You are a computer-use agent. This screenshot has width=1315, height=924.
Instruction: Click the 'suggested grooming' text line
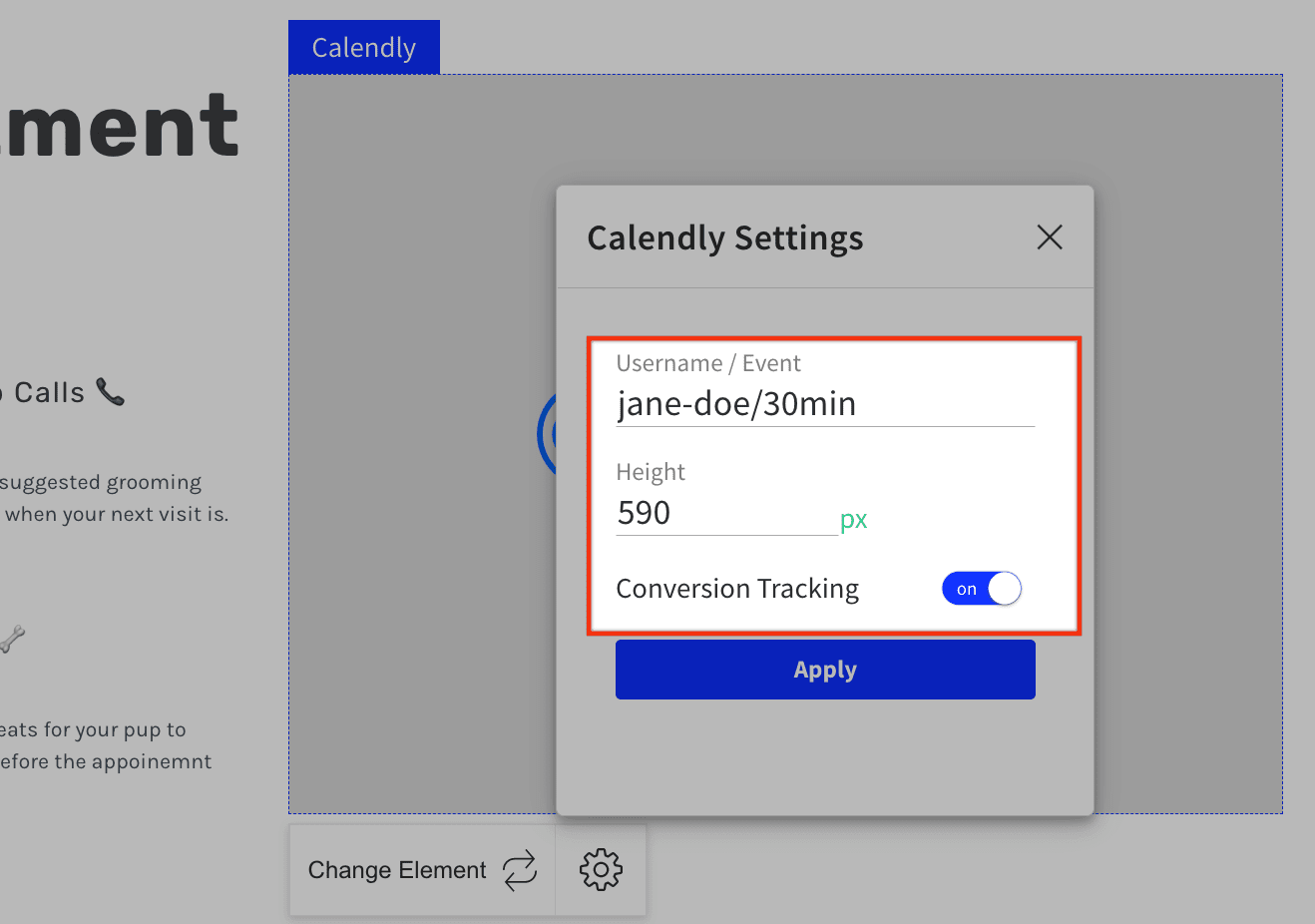[101, 483]
